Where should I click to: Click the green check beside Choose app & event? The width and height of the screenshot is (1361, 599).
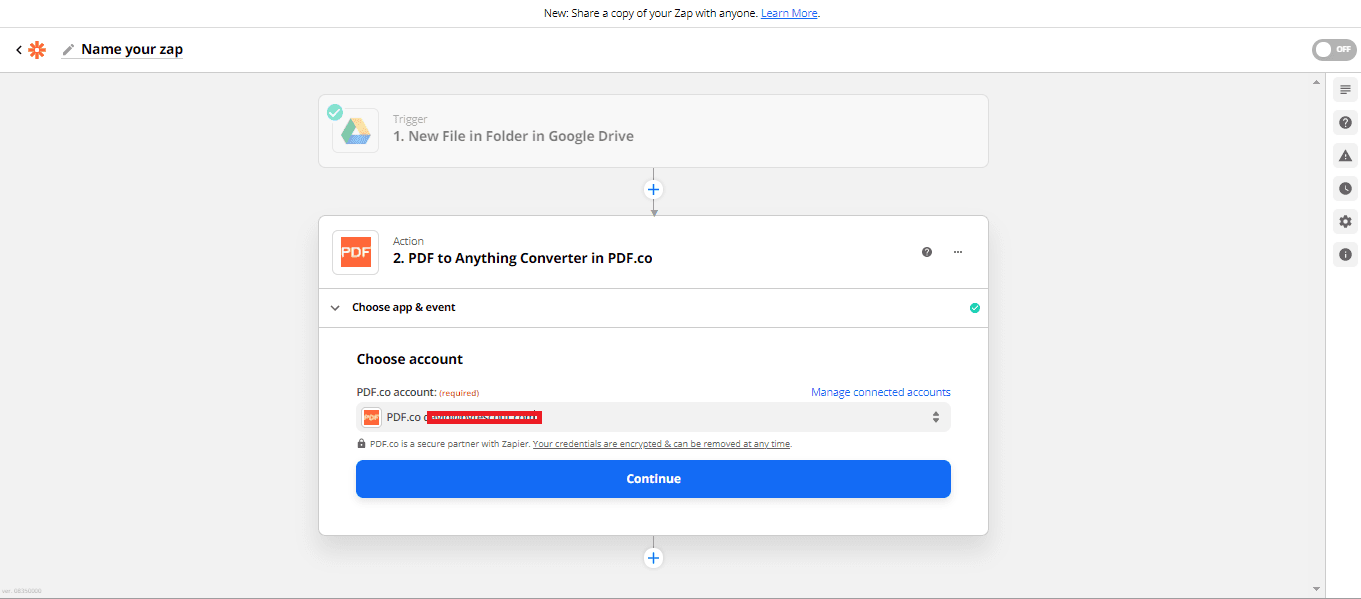click(x=975, y=308)
